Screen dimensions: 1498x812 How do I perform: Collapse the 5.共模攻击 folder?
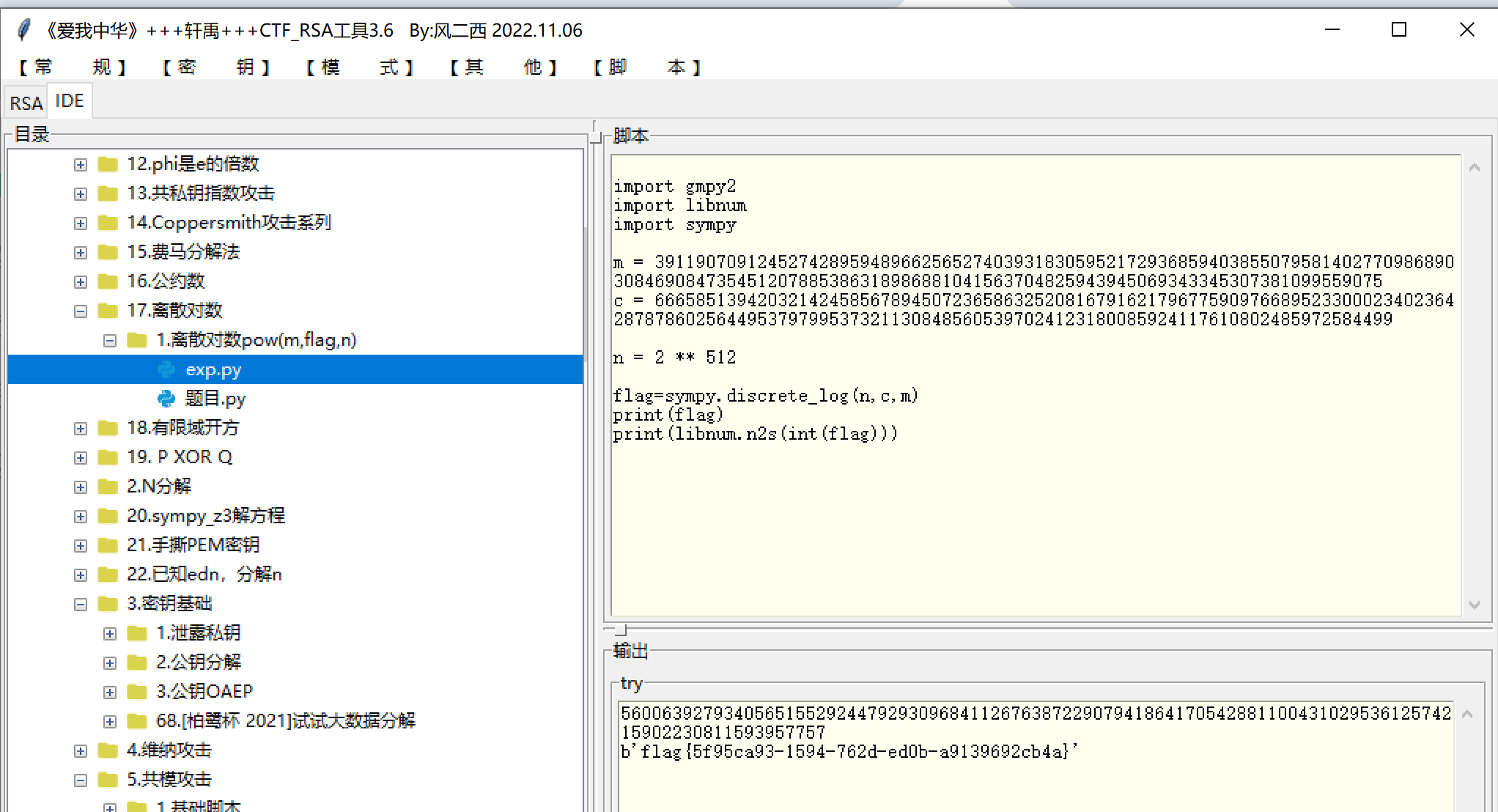click(81, 780)
